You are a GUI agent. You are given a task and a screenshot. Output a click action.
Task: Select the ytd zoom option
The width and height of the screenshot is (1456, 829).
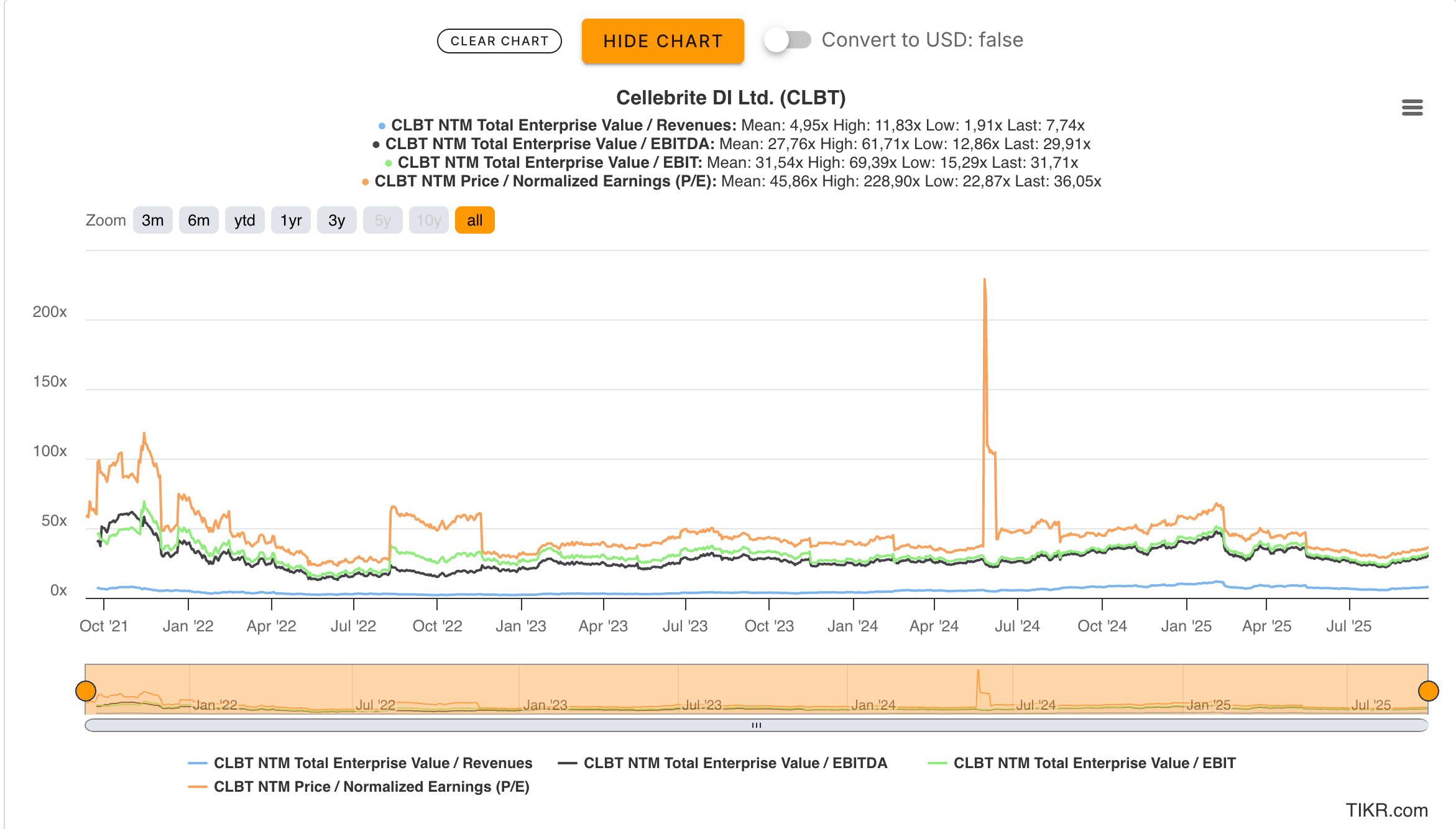tap(244, 221)
